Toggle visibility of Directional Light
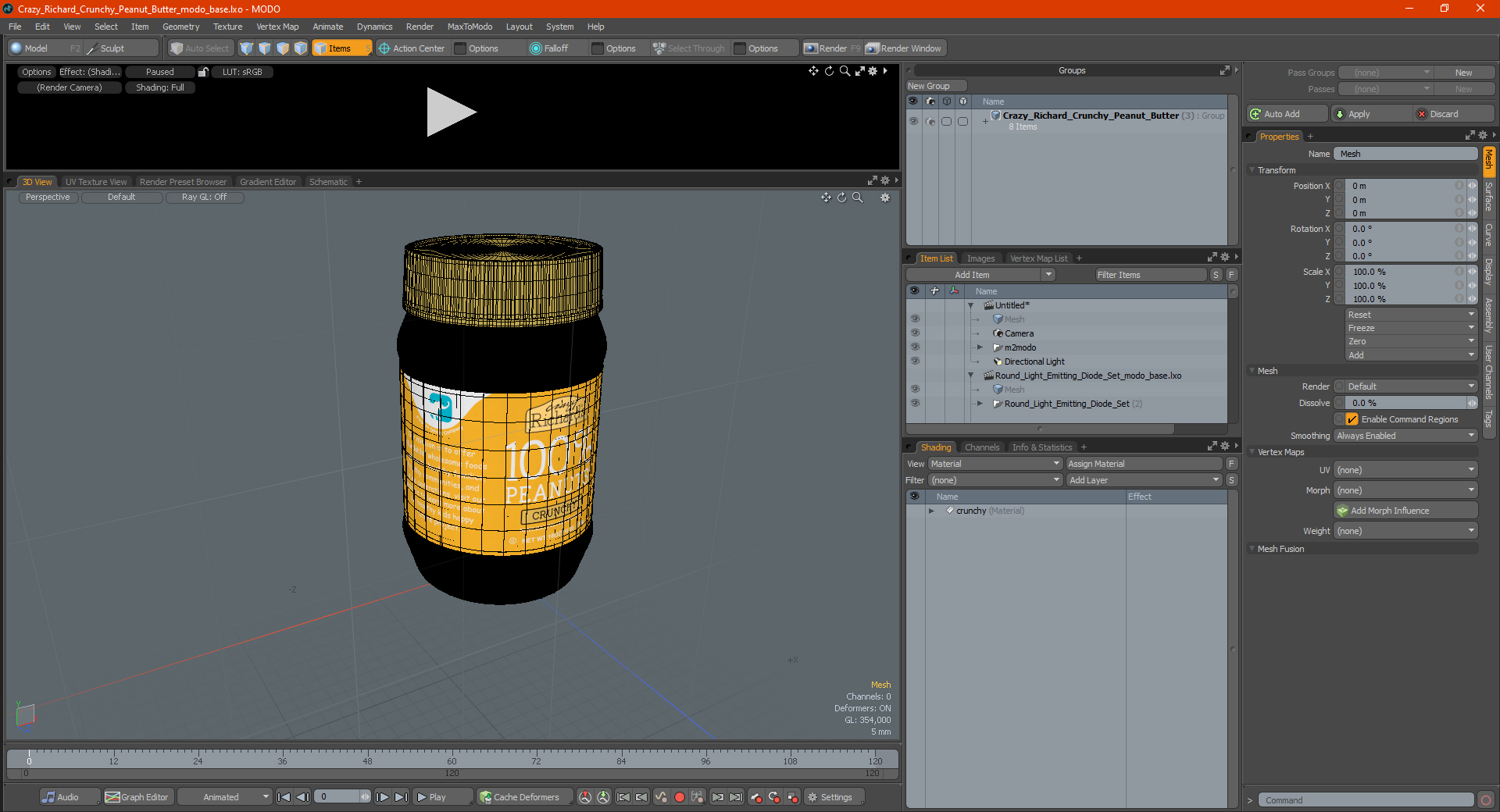 tap(915, 361)
